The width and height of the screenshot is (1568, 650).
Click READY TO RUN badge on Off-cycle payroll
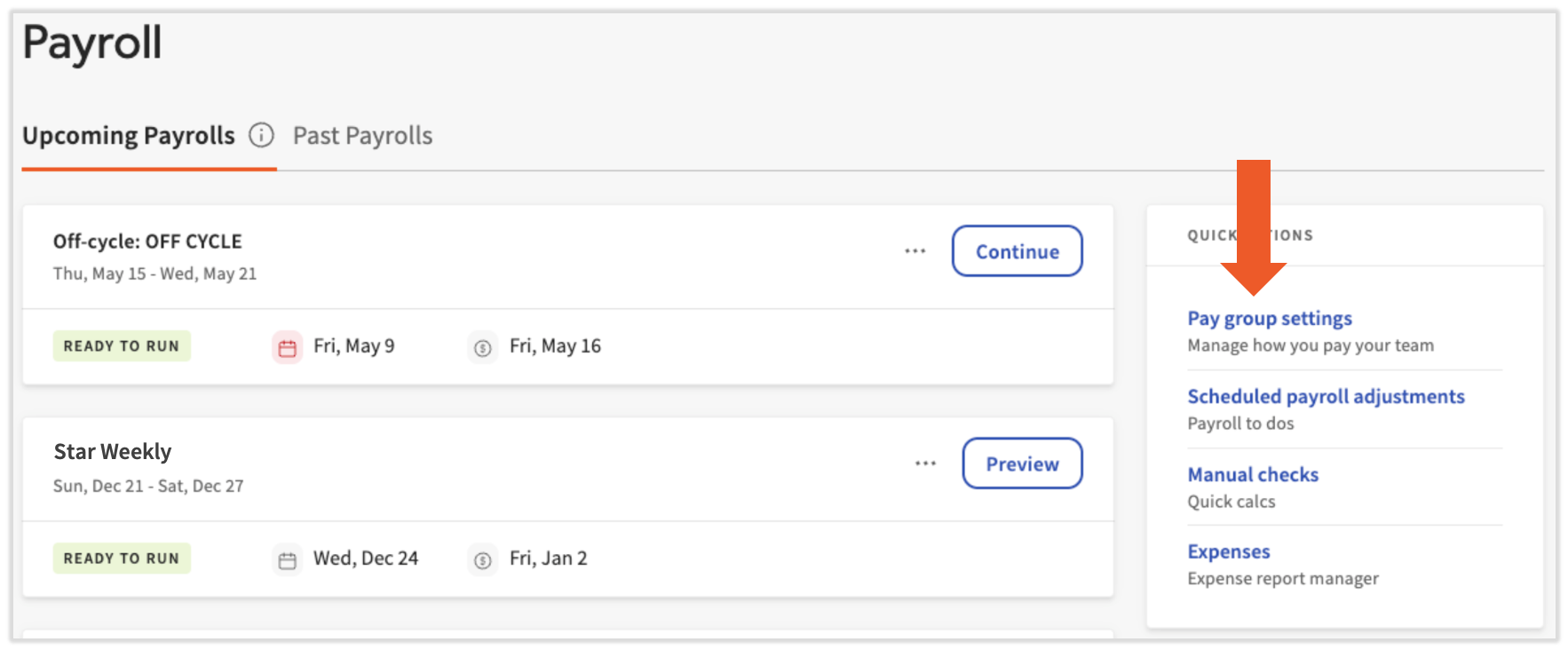122,346
